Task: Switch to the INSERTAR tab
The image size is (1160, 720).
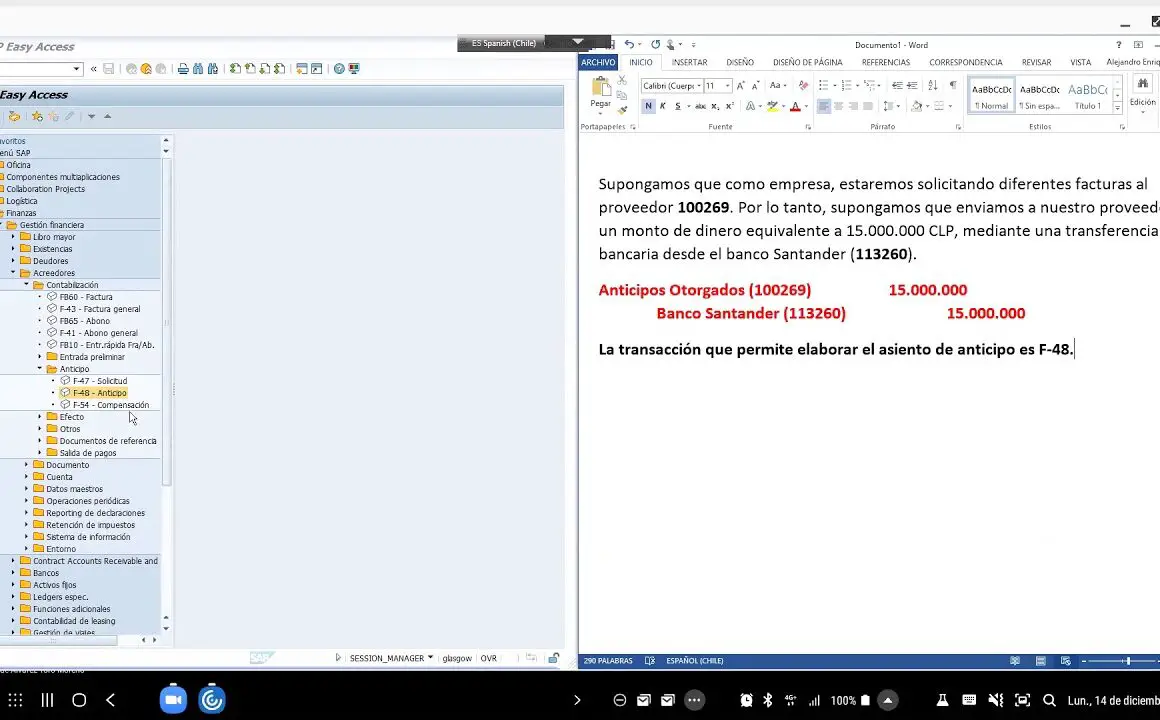Action: [x=689, y=63]
